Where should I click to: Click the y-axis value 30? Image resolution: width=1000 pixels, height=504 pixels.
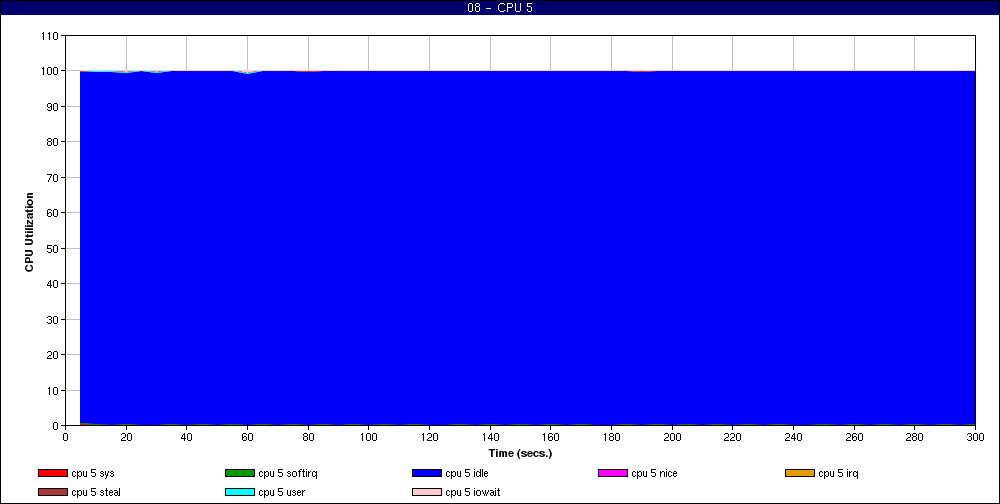52,319
